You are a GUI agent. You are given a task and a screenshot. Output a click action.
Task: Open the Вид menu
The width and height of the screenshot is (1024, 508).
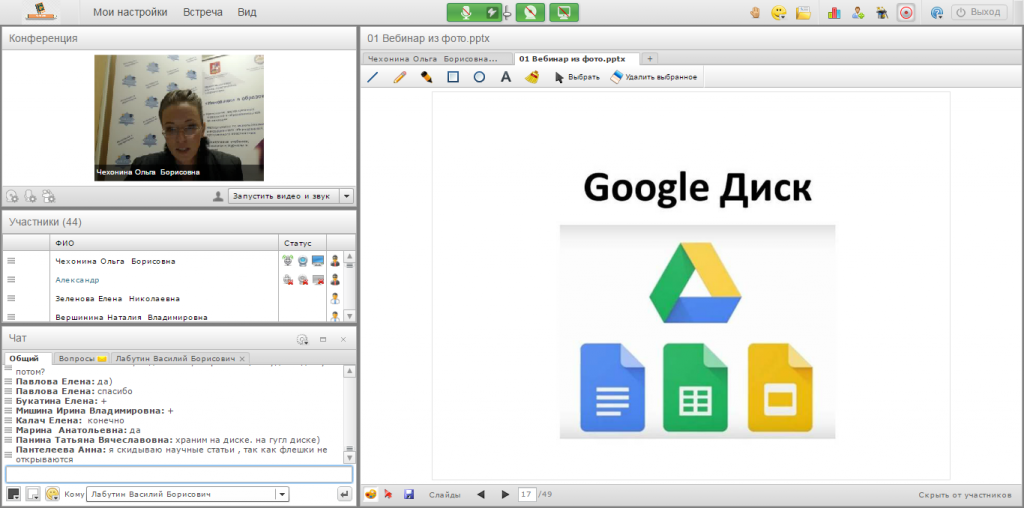coord(247,12)
